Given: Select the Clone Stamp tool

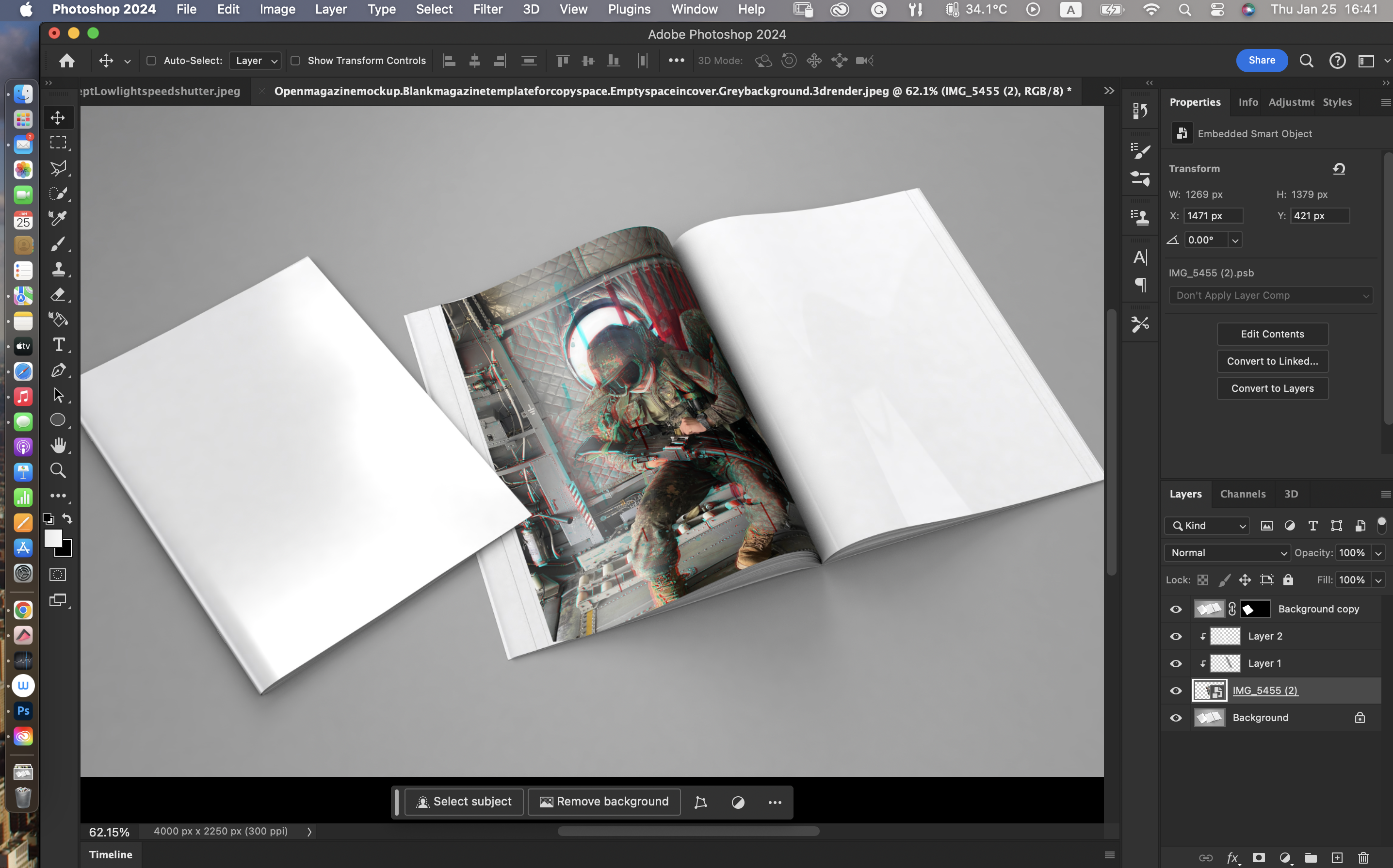Looking at the screenshot, I should click(58, 269).
